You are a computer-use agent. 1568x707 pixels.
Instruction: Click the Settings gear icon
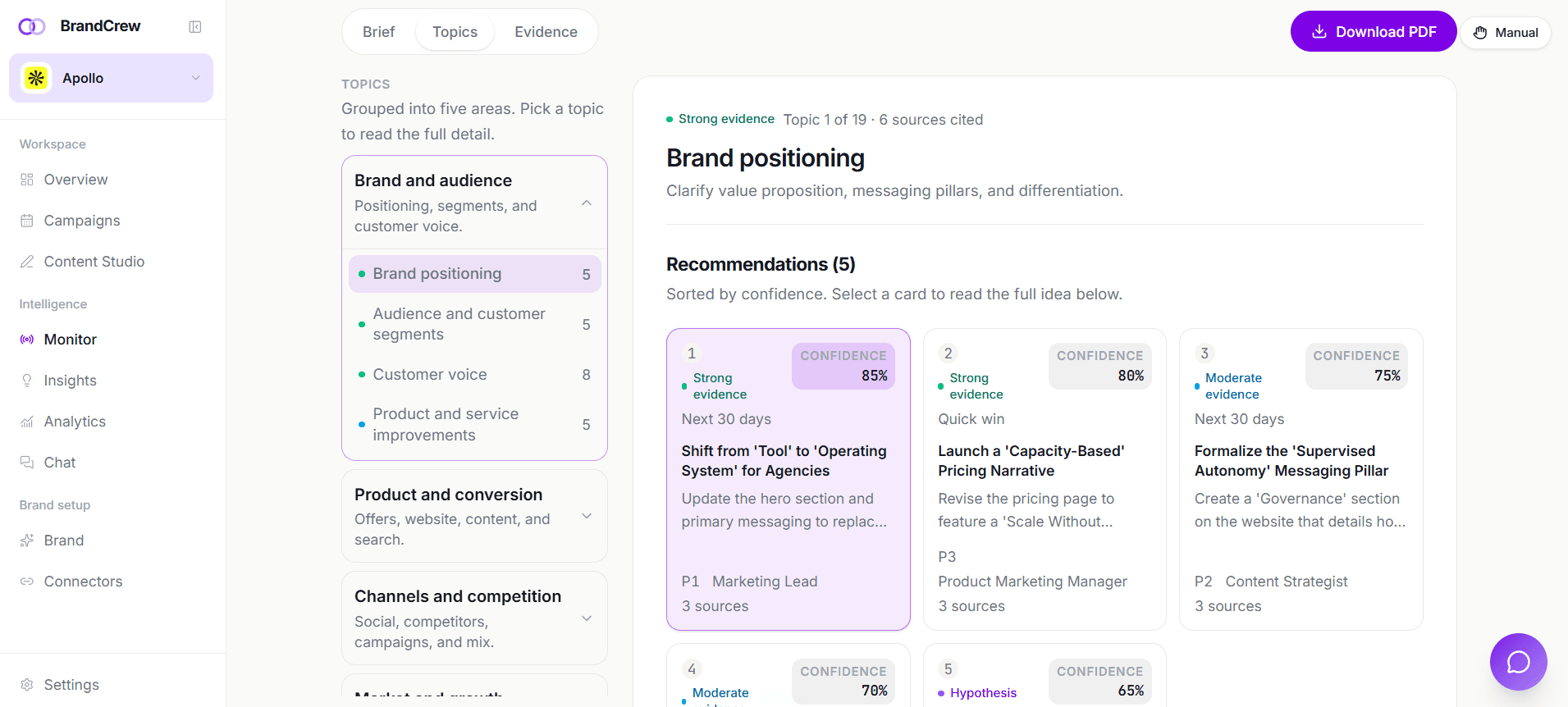[27, 685]
